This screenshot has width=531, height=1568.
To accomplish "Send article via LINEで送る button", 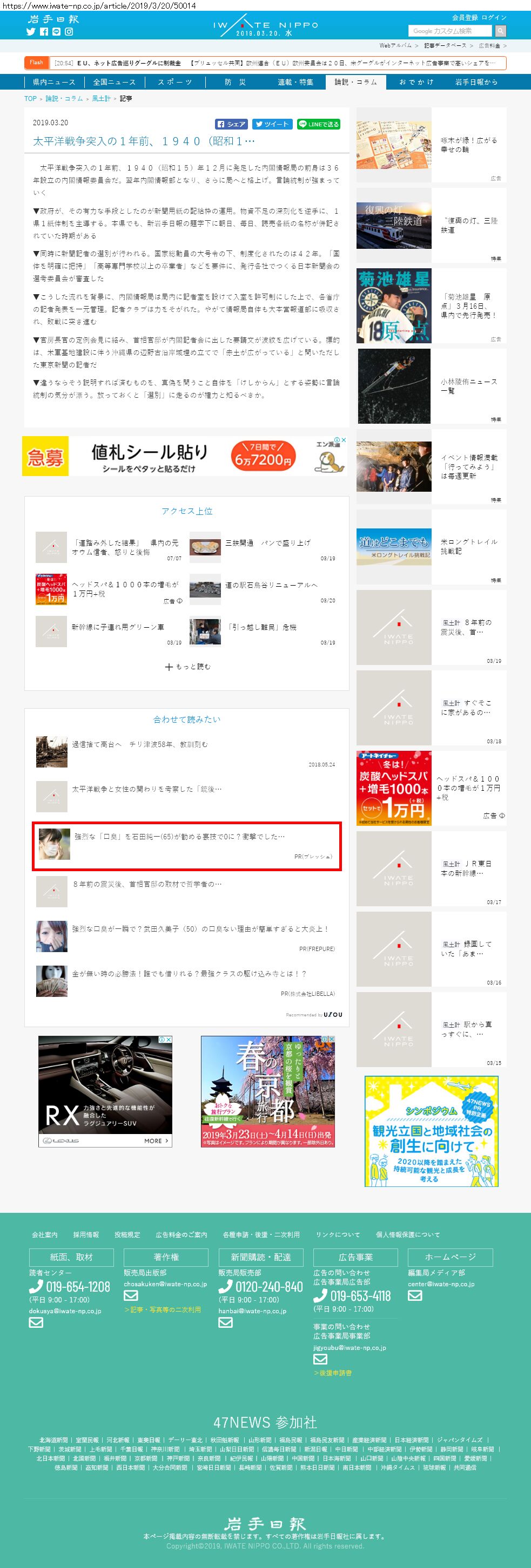I will tap(319, 124).
